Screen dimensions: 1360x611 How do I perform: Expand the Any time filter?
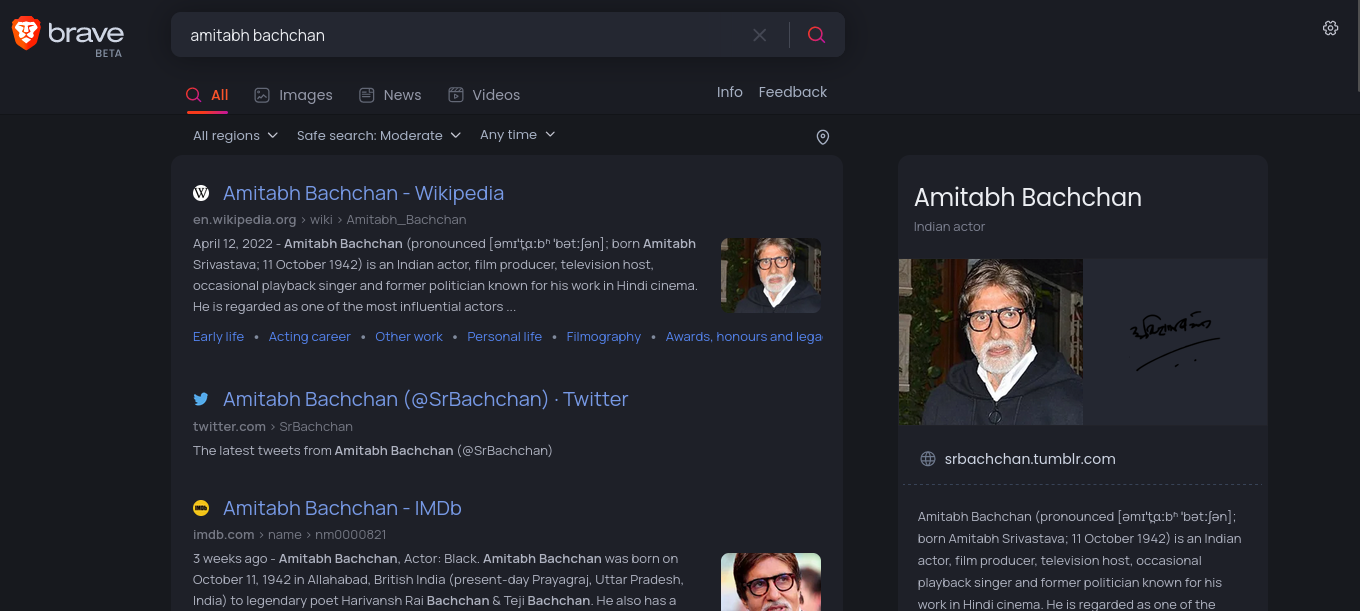518,135
